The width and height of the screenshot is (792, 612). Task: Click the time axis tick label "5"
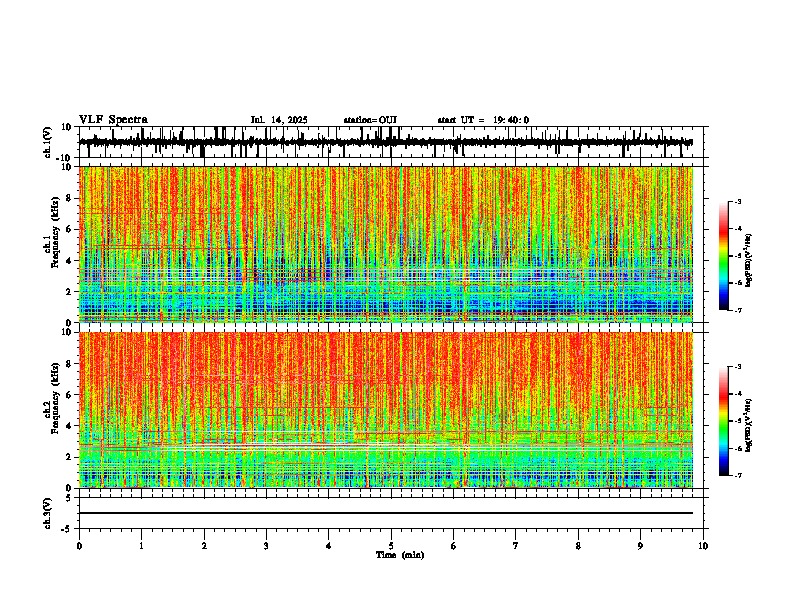coord(391,546)
